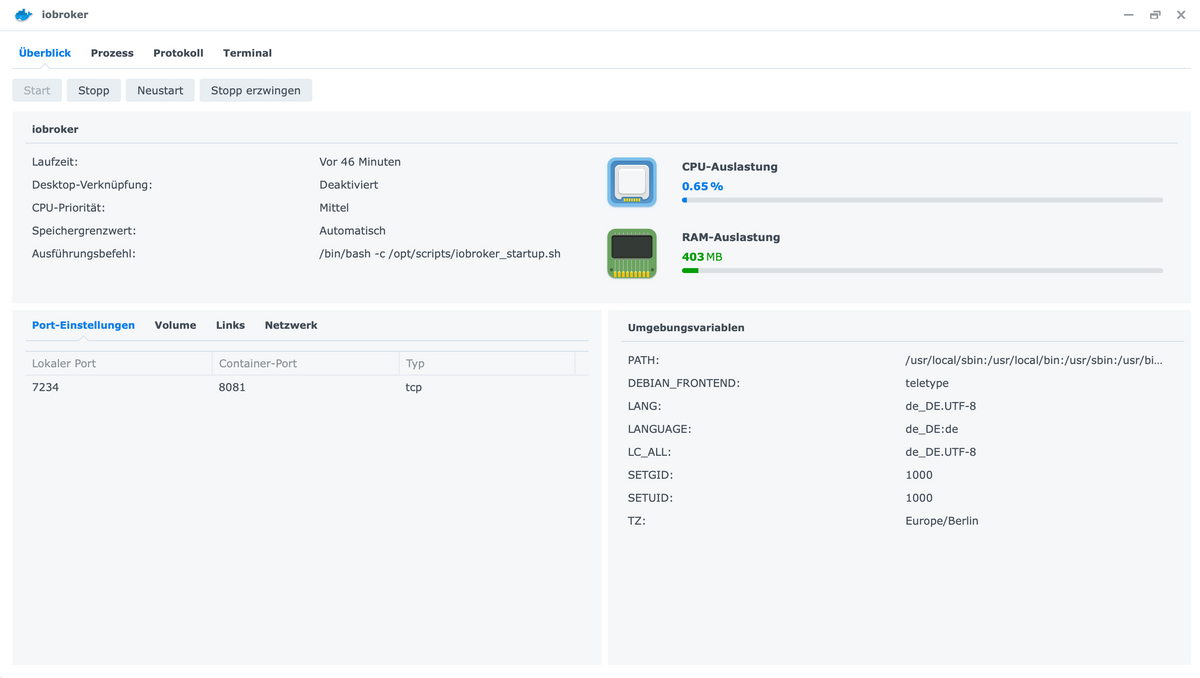1200x678 pixels.
Task: Click the SETGID value 1000
Action: click(919, 475)
